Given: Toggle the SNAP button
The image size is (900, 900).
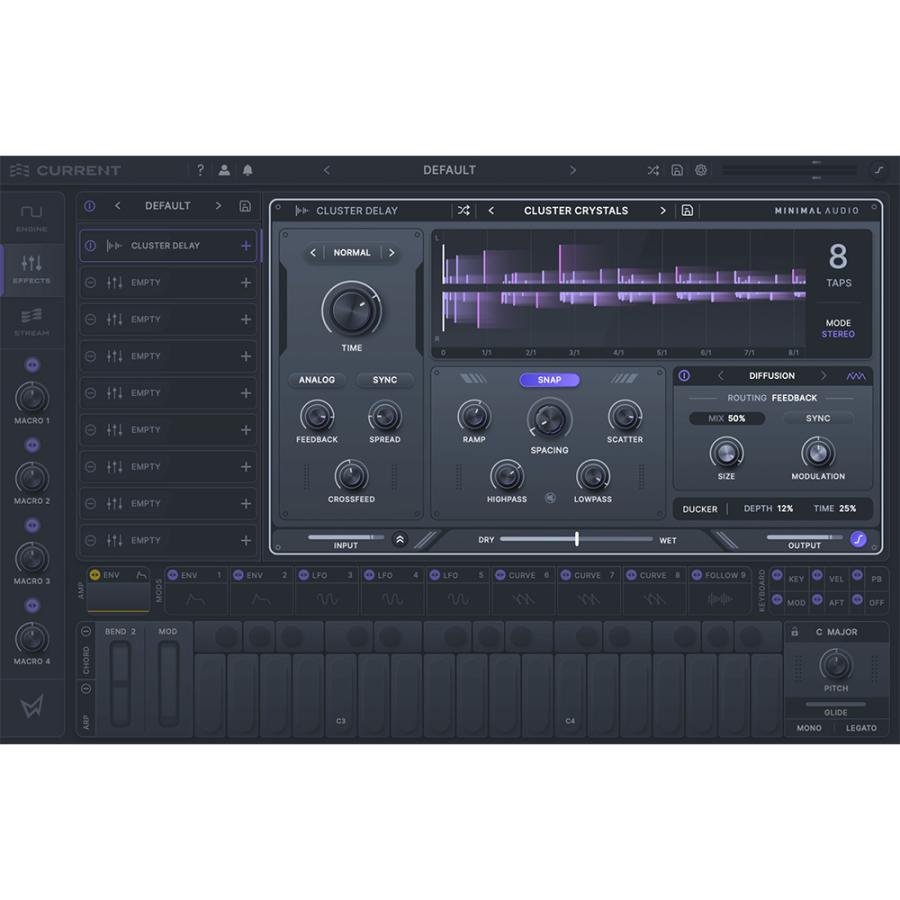Looking at the screenshot, I should click(549, 380).
